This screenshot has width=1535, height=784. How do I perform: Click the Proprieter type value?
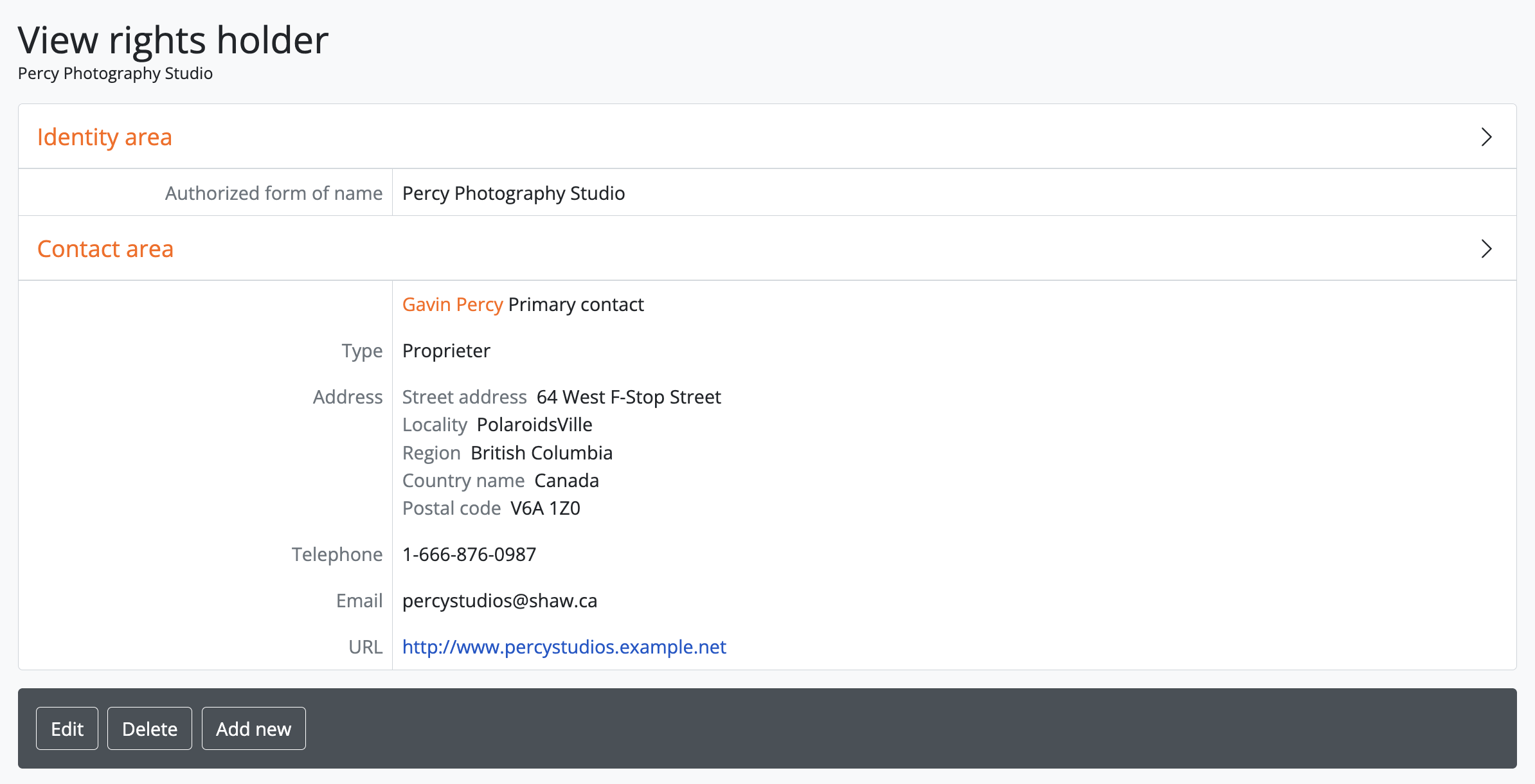[446, 351]
